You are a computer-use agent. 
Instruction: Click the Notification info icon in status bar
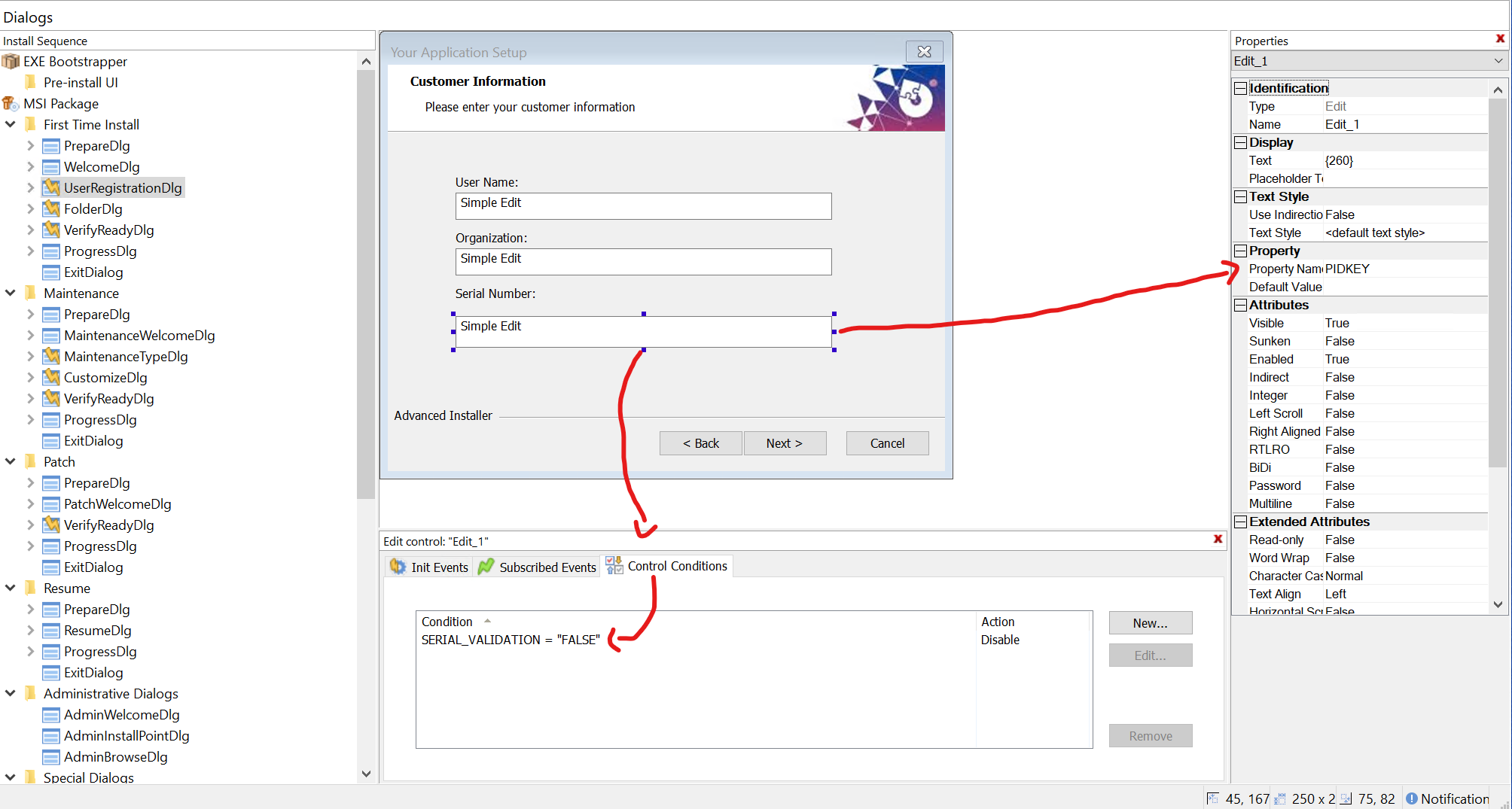[1411, 798]
